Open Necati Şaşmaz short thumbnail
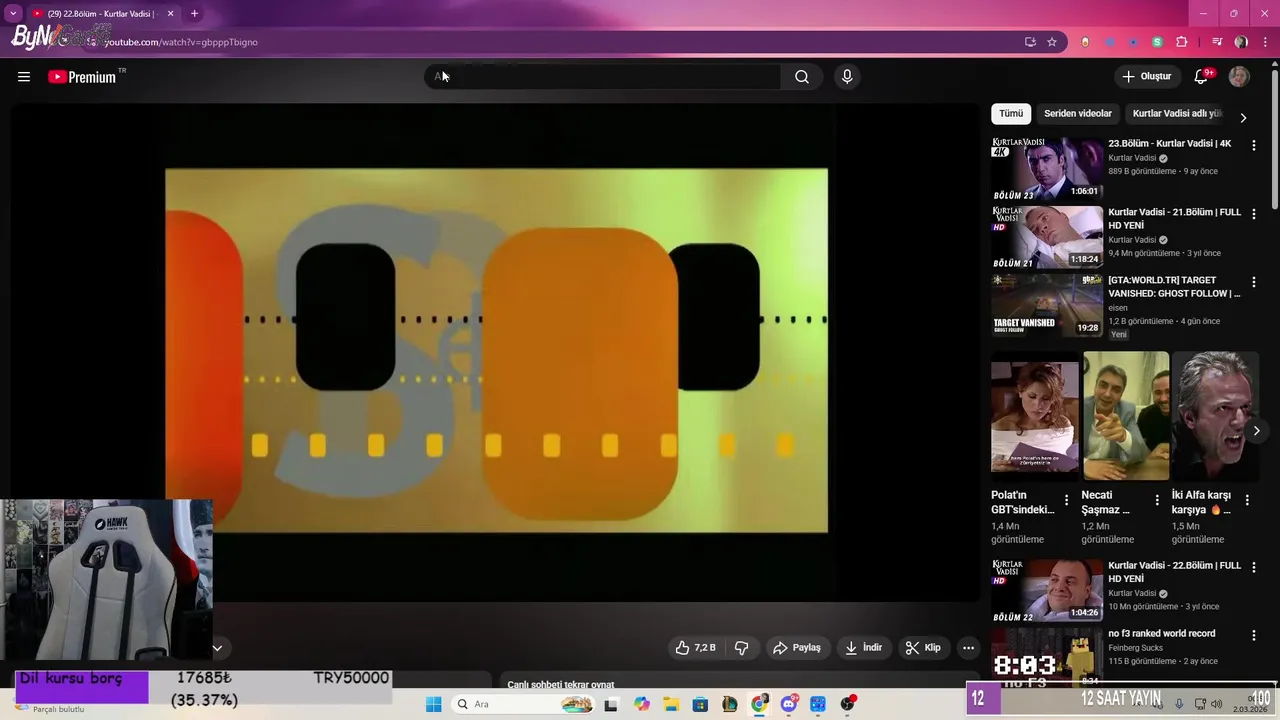Viewport: 1280px width, 720px height. click(x=1125, y=416)
